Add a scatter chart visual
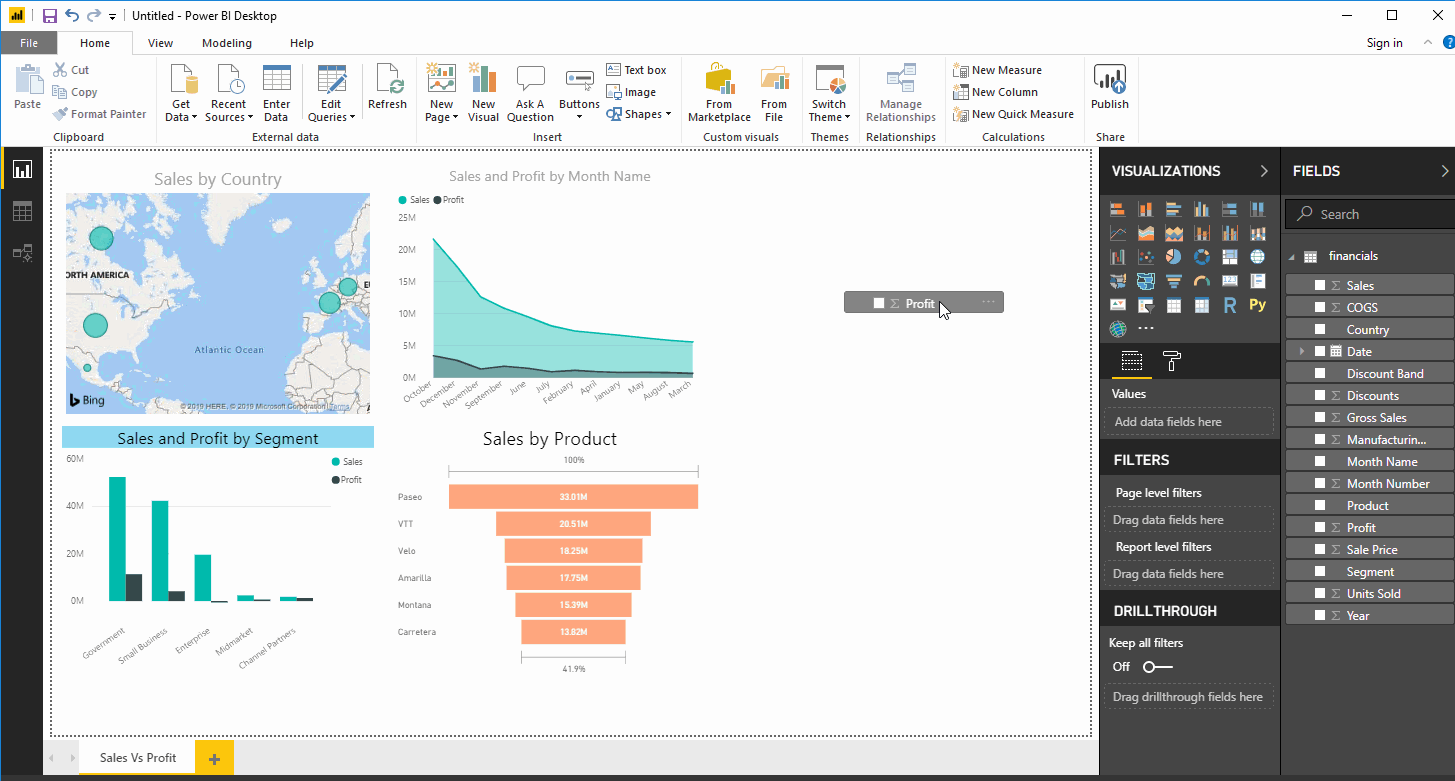1455x781 pixels. point(1146,257)
